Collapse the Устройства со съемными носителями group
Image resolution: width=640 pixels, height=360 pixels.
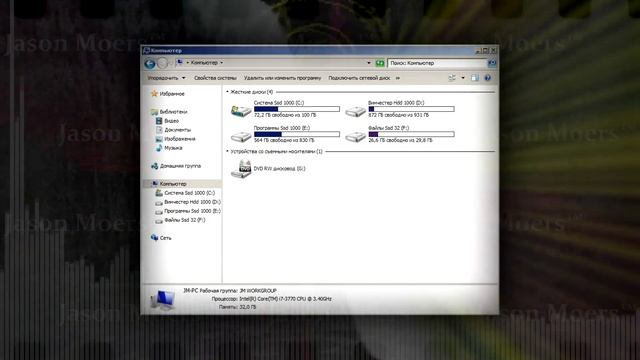[x=228, y=151]
